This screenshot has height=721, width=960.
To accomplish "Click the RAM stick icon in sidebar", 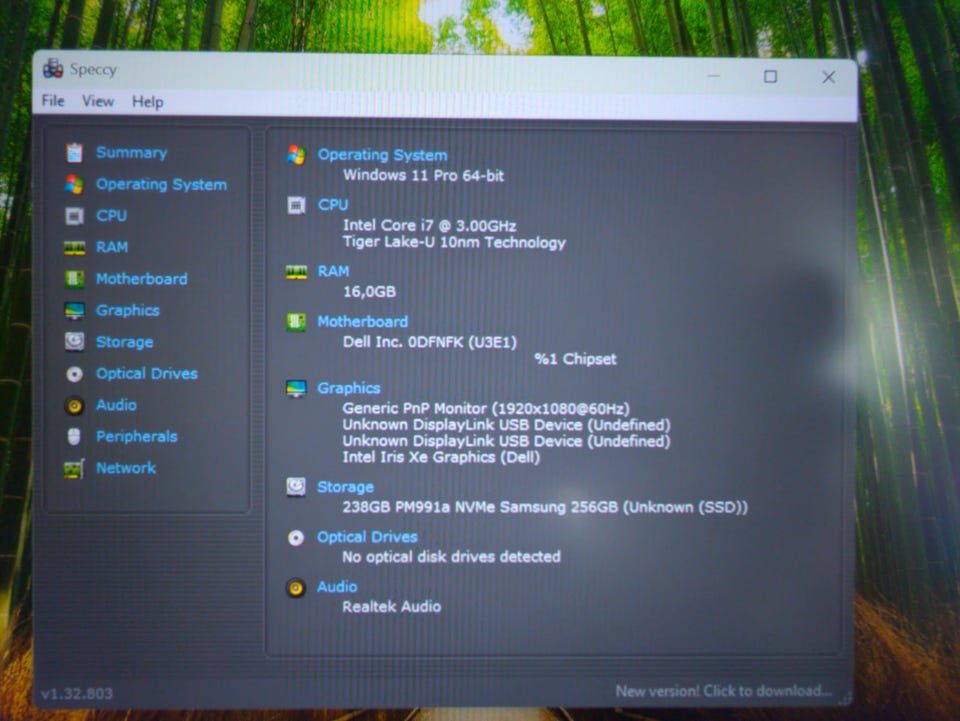I will [74, 247].
